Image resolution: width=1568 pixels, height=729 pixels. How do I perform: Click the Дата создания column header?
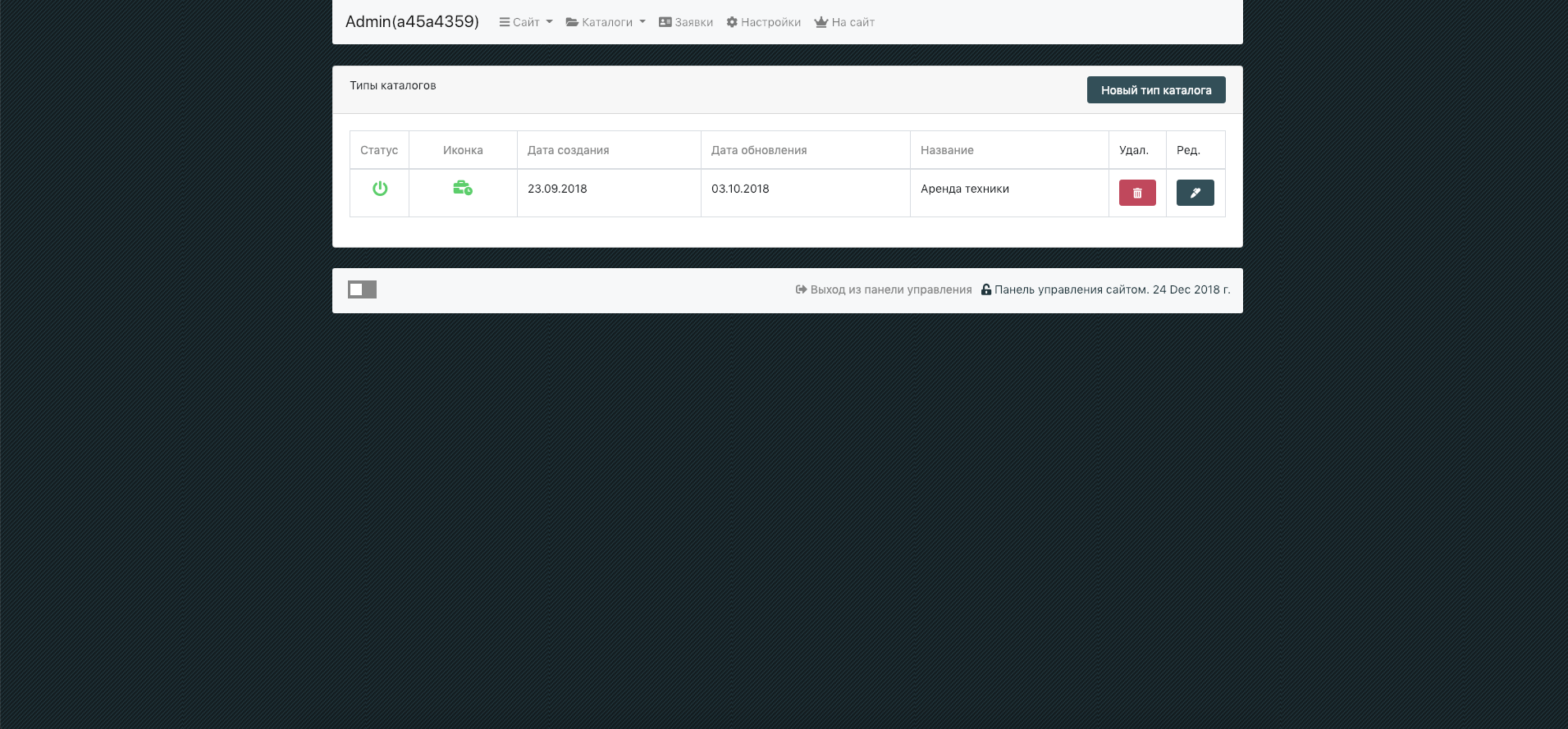tap(609, 150)
